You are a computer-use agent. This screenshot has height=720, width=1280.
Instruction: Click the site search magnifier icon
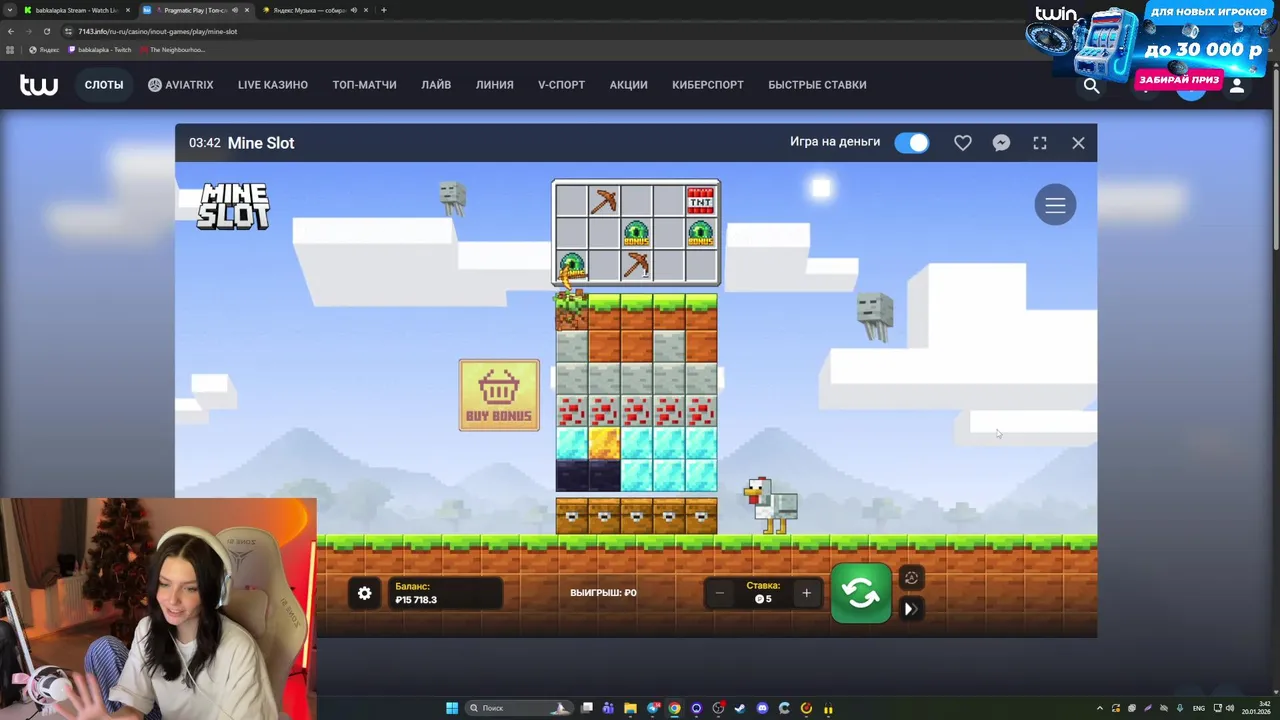coord(1091,86)
